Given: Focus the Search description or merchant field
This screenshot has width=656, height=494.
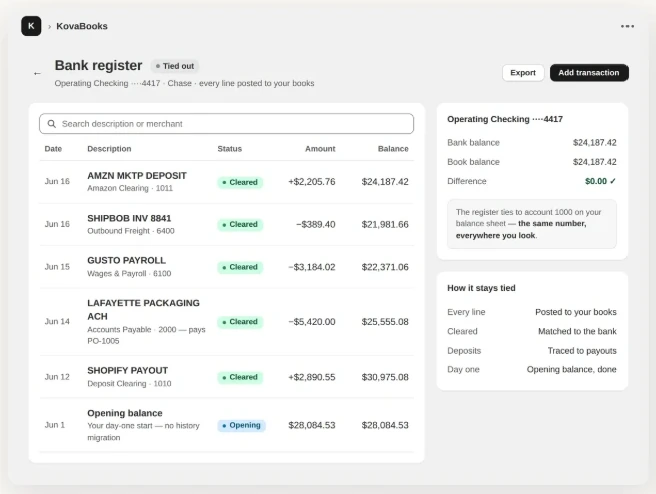Looking at the screenshot, I should (x=226, y=124).
